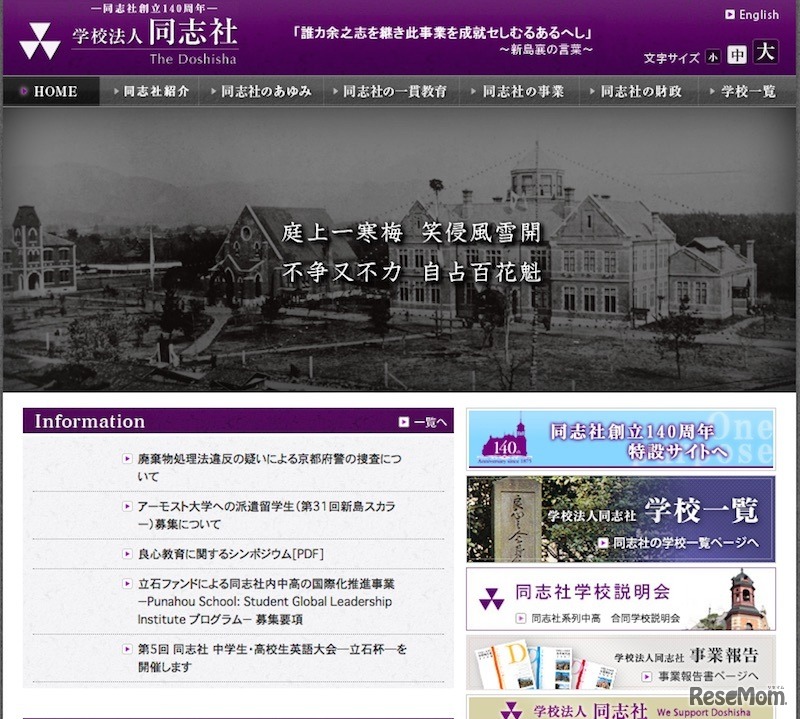Click the 一覧へ arrow in Information header
The height and width of the screenshot is (719, 800).
click(422, 422)
